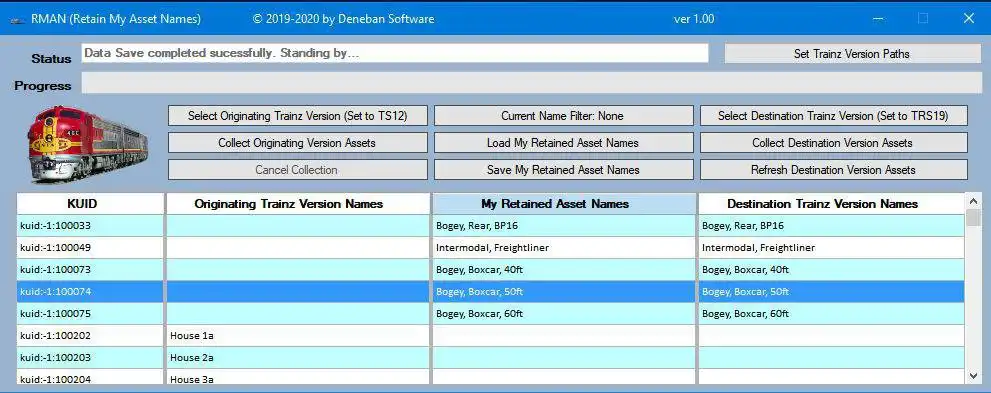
Task: Click Select Originating Trainz Version button
Action: click(298, 116)
